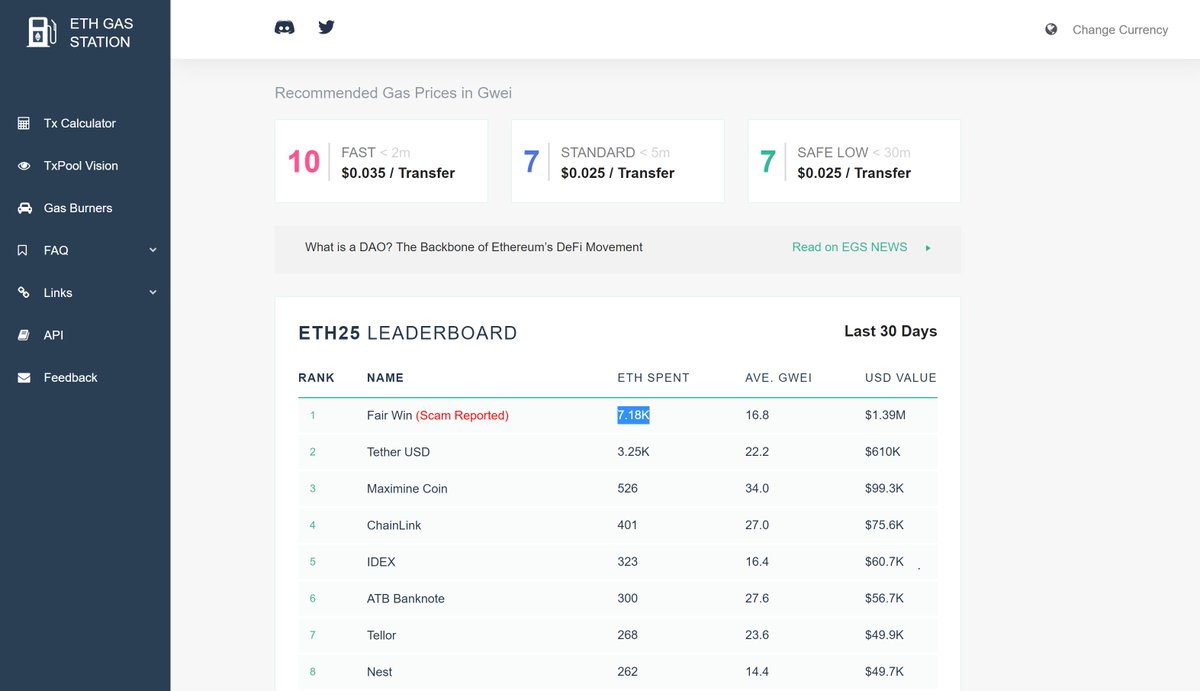Click the 323 ETH spent value
Image resolution: width=1200 pixels, height=691 pixels.
(628, 562)
